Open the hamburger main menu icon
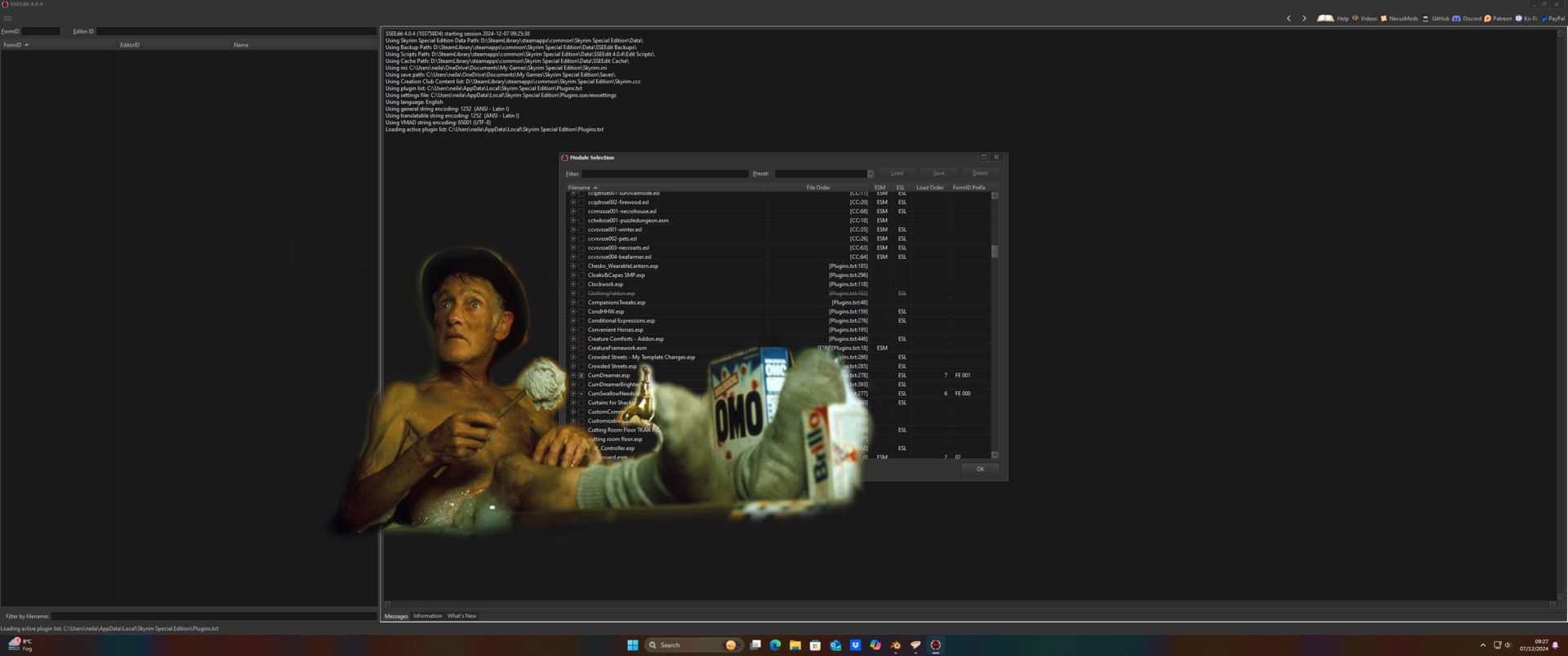 coord(7,18)
